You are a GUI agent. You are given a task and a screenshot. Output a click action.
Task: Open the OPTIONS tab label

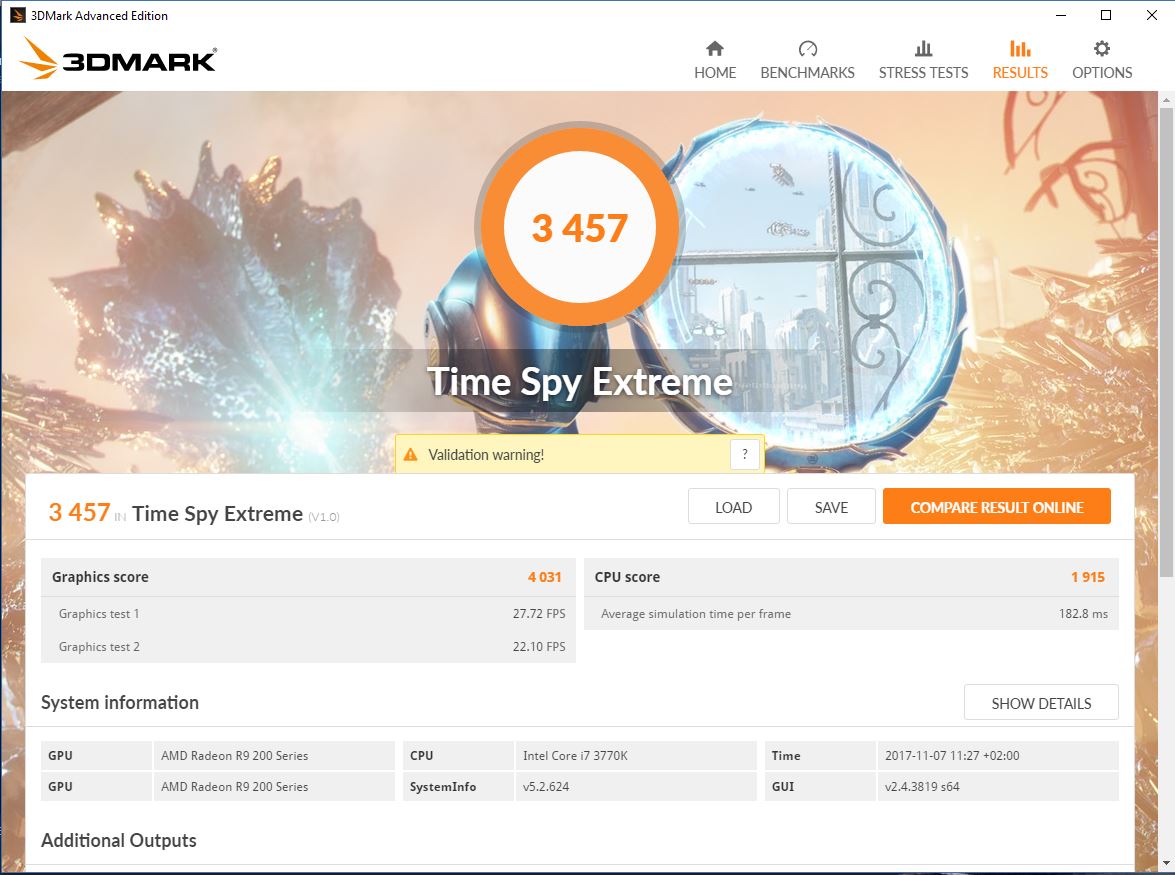[1102, 73]
